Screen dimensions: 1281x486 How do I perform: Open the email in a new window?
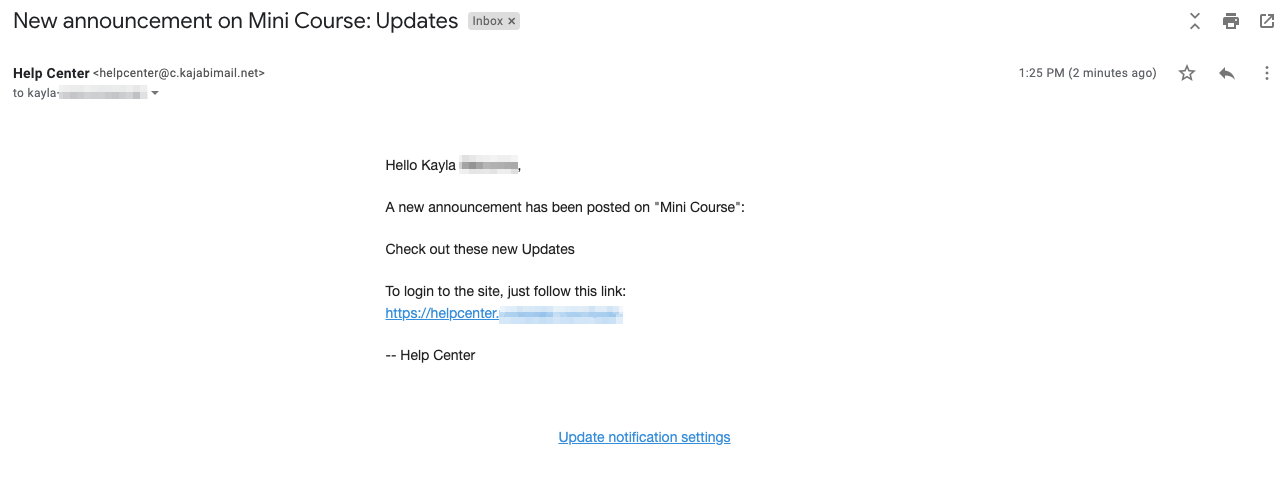click(x=1266, y=21)
